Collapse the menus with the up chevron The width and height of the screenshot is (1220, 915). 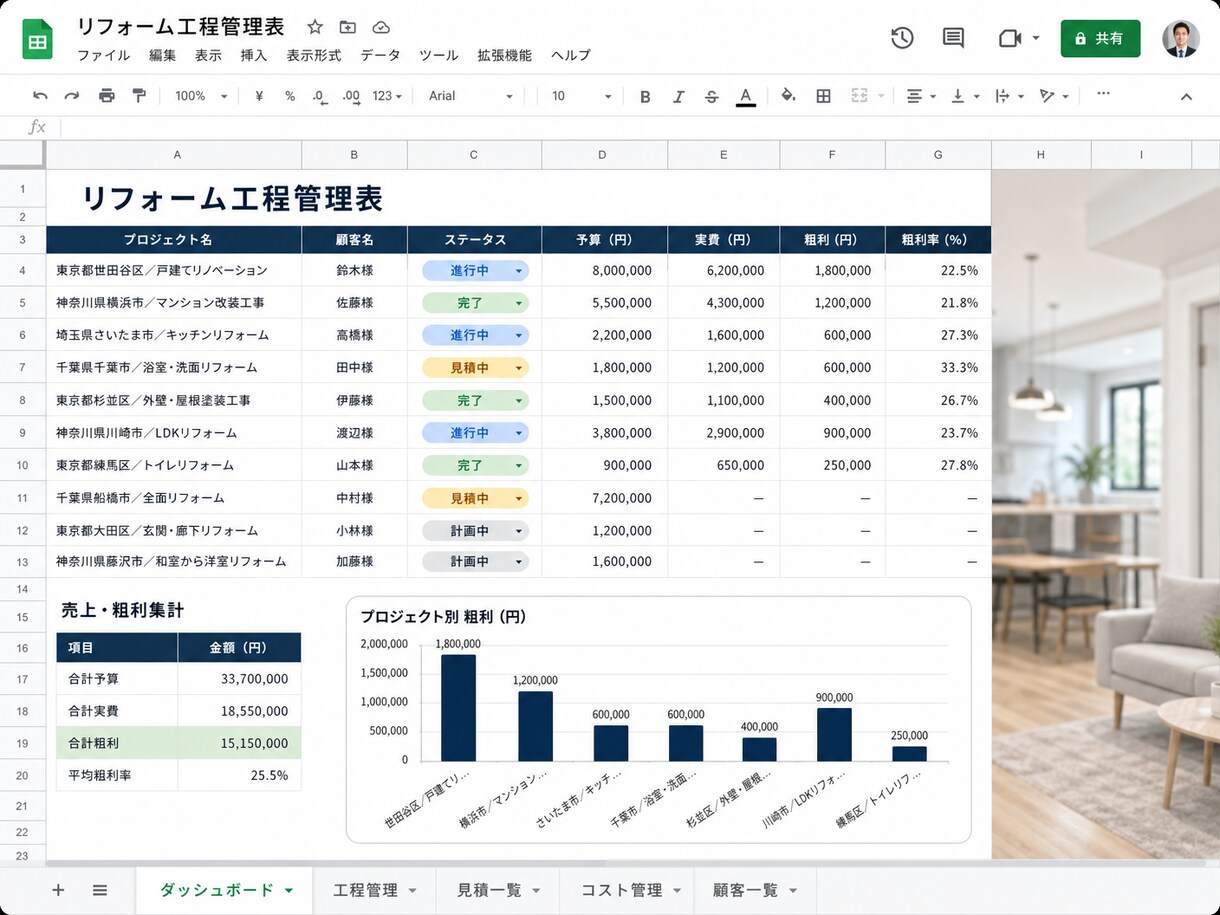(1186, 97)
